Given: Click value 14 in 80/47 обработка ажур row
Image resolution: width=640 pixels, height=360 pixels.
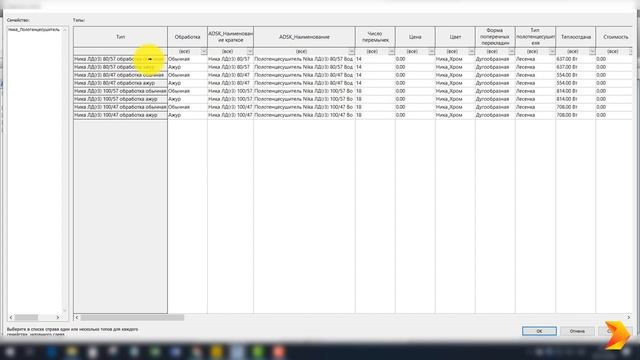Looking at the screenshot, I should click(x=375, y=83).
